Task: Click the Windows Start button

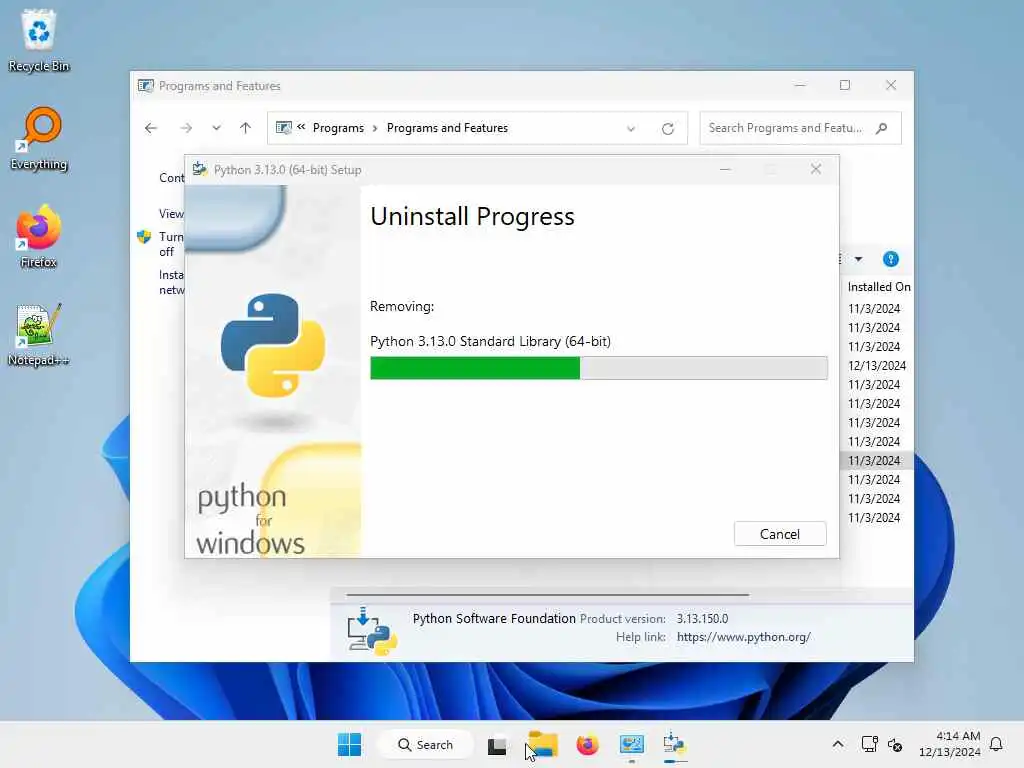Action: point(349,744)
